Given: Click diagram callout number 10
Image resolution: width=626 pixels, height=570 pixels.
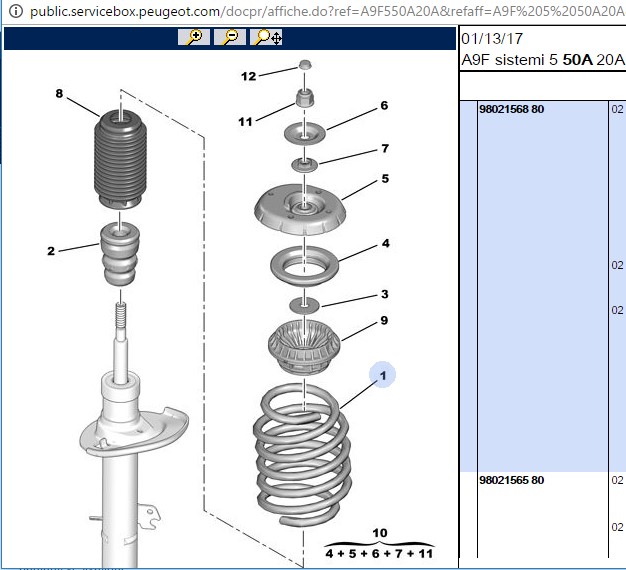Looking at the screenshot, I should [x=380, y=533].
